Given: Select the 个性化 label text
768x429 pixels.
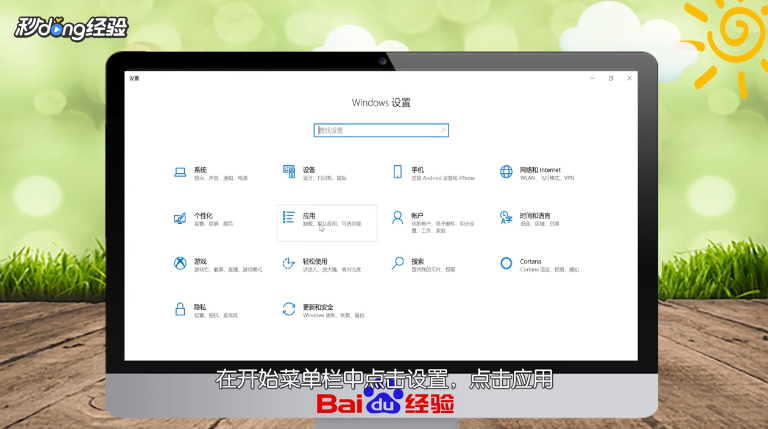Looking at the screenshot, I should 203,215.
